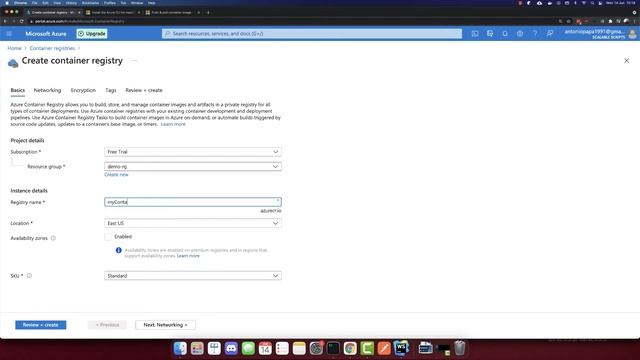
Task: Go to Container registries breadcrumb
Action: [x=52, y=48]
